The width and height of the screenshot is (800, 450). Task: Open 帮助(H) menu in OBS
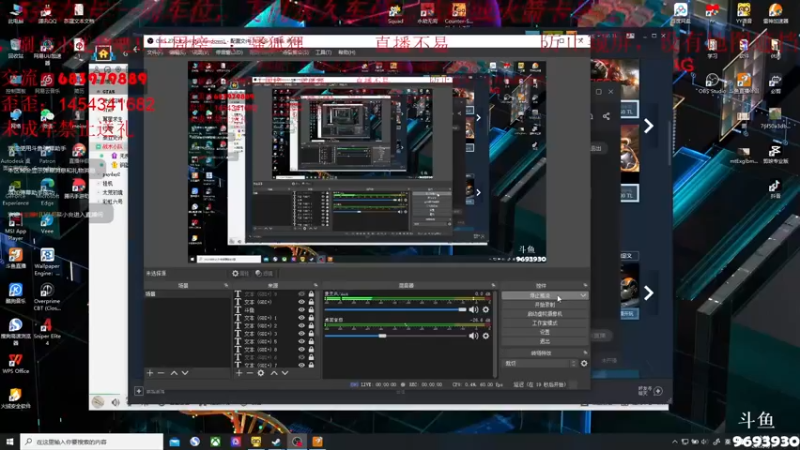click(347, 53)
